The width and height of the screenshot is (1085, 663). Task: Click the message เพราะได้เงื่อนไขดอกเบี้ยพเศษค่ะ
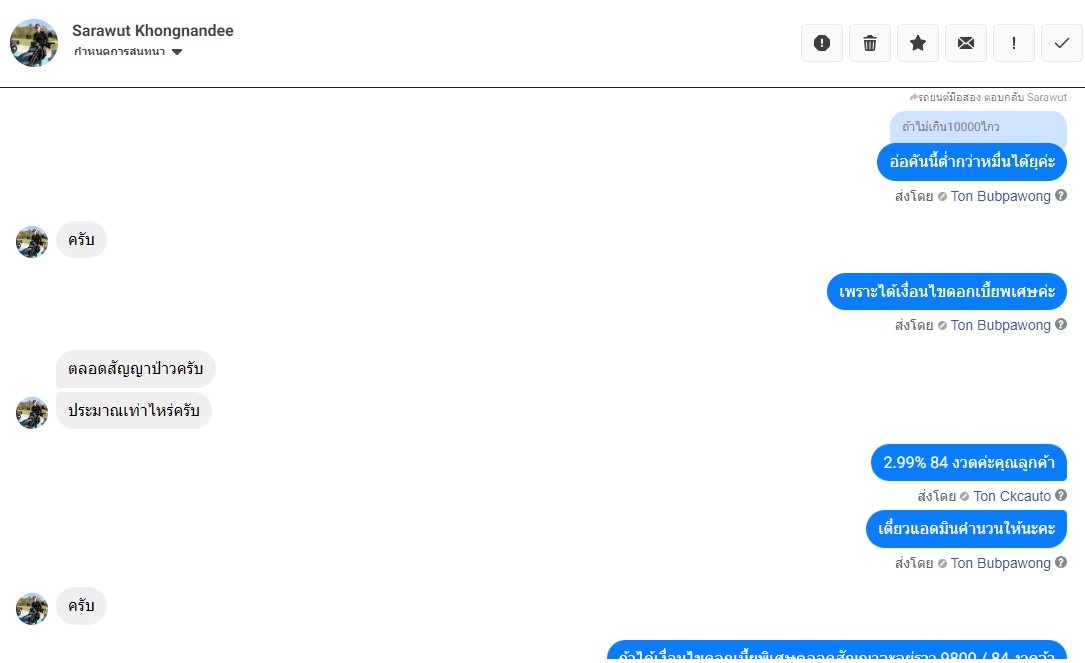pos(947,291)
